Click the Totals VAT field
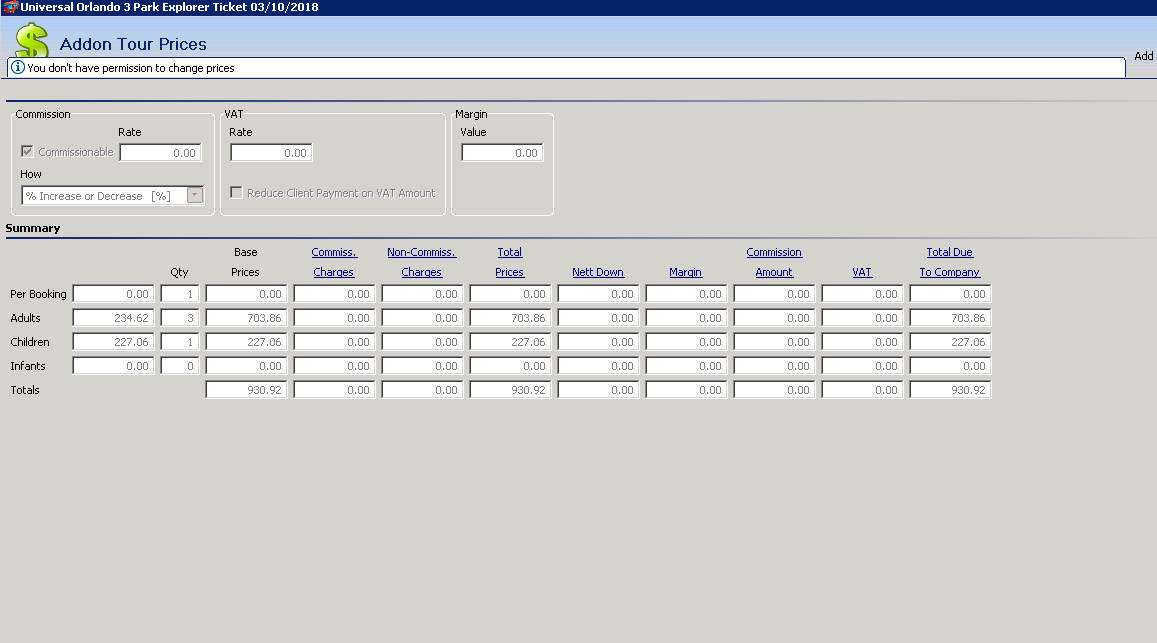The height and width of the screenshot is (643, 1157). [x=862, y=390]
